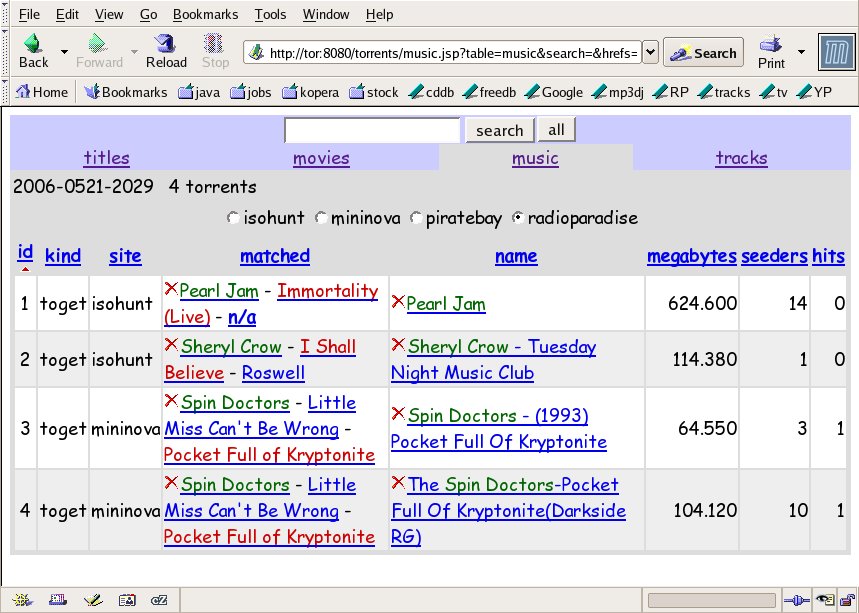Click the page search text field
This screenshot has height=613, width=859.
372,130
